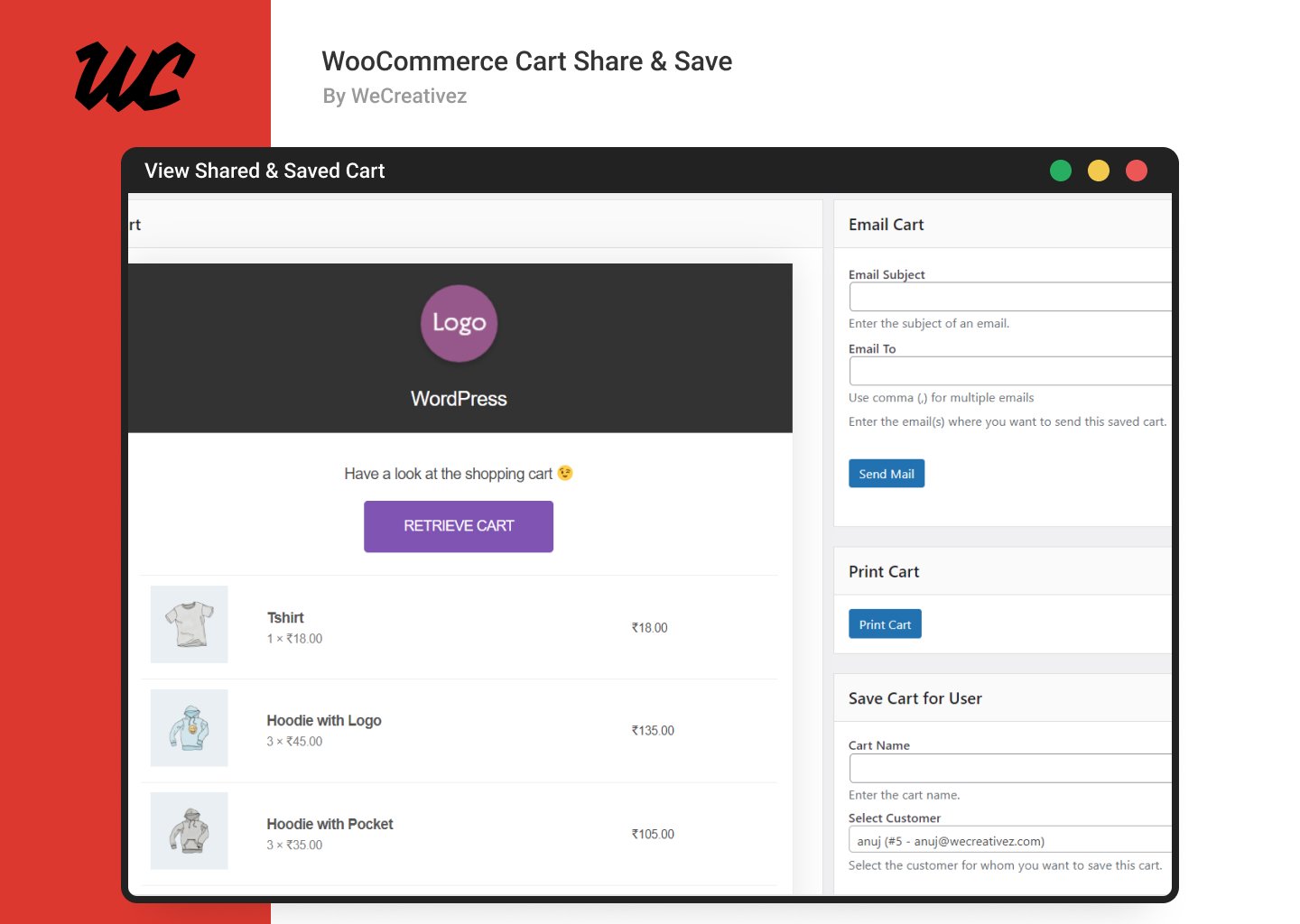The image size is (1300, 924).
Task: Click the Hoodie with Pocket thumbnail
Action: click(x=189, y=831)
